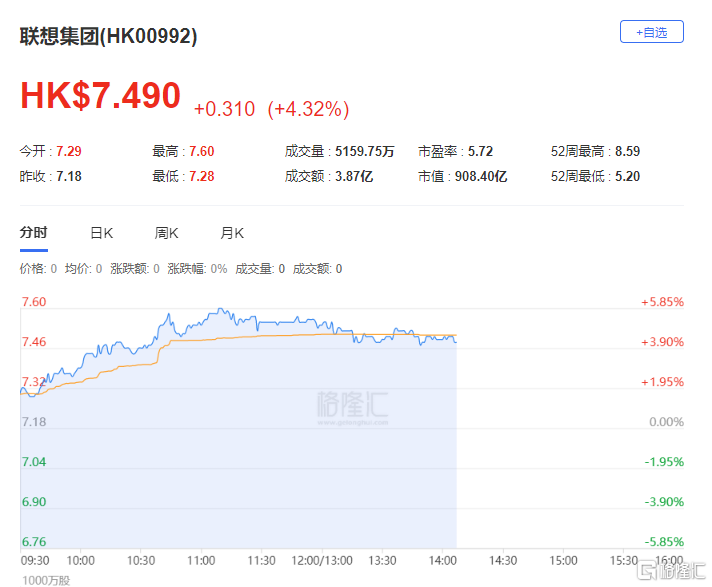The width and height of the screenshot is (712, 587).
Task: Click the 市盈率 P/E value 5.72
Action: (x=480, y=151)
